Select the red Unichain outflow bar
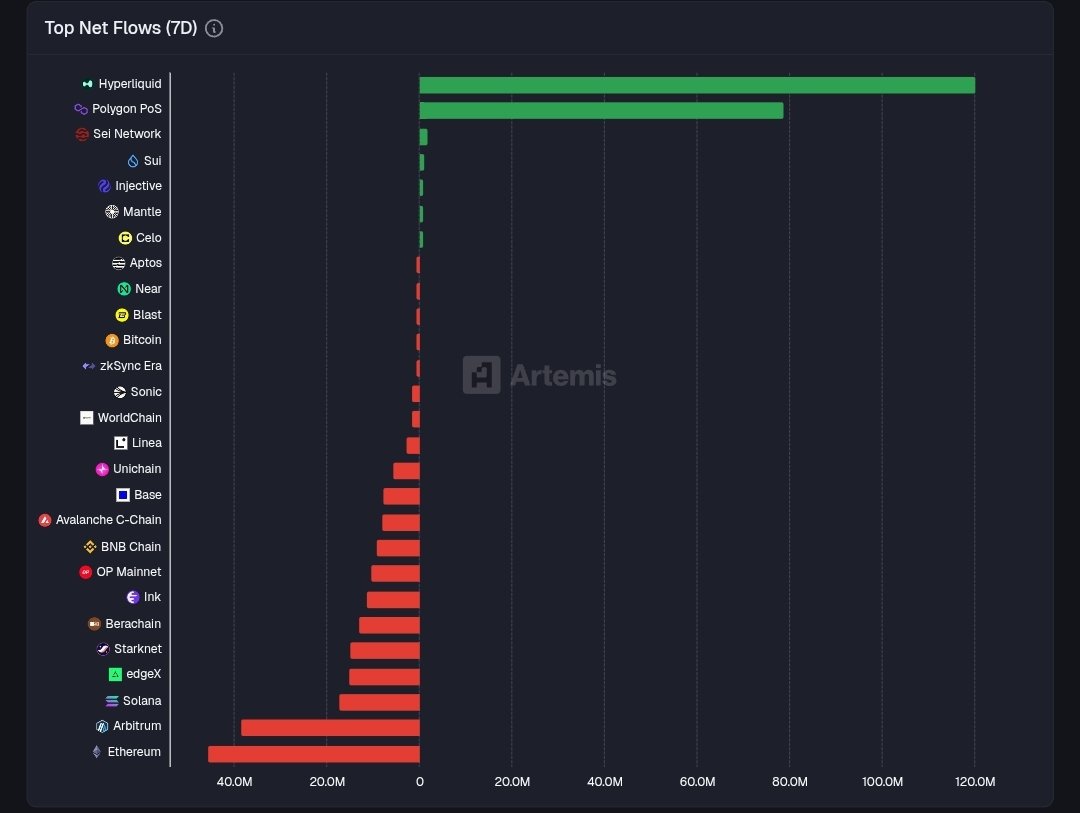1080x813 pixels. 406,471
